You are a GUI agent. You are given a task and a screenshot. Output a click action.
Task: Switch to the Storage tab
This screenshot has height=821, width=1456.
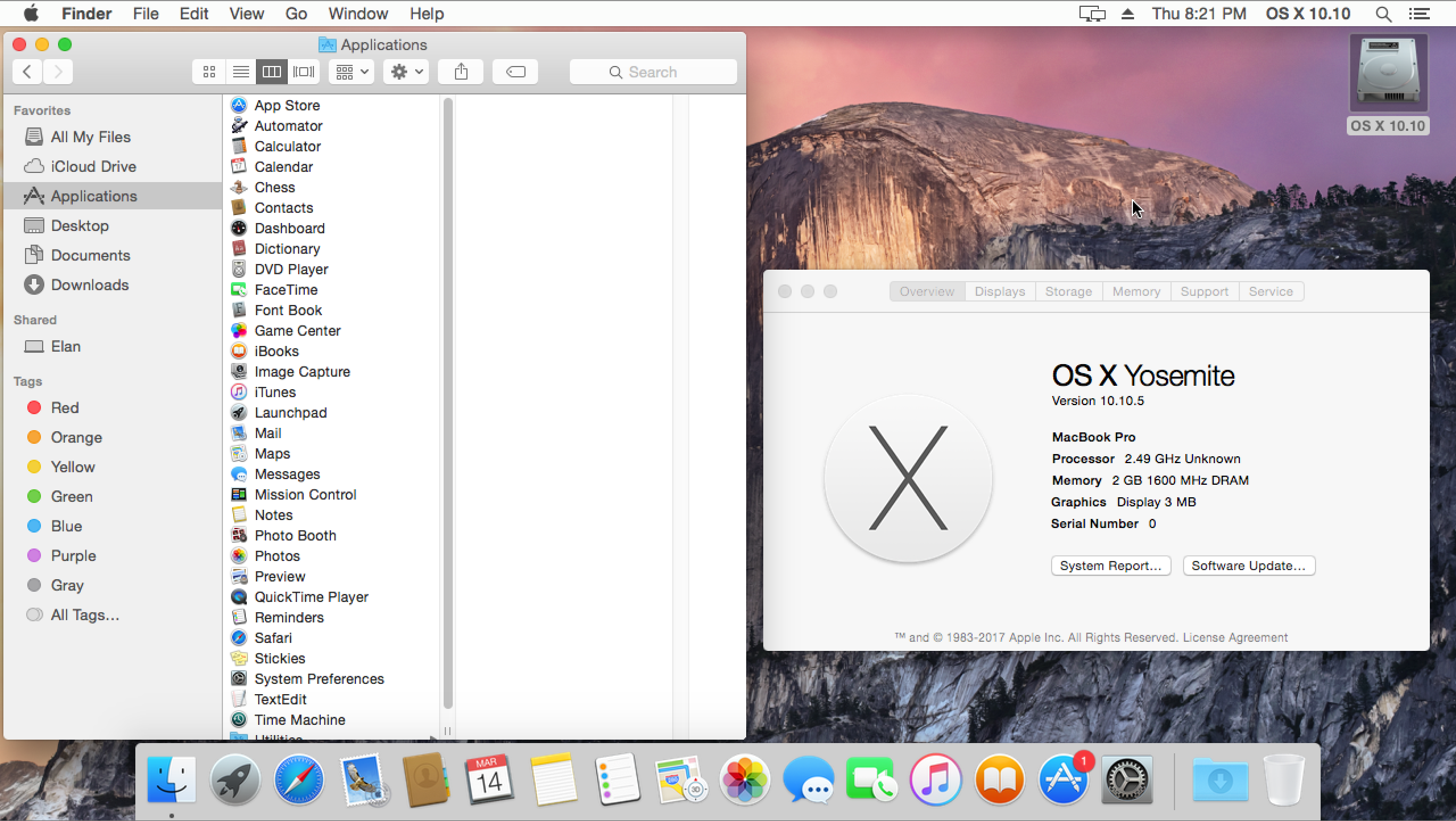(1067, 291)
